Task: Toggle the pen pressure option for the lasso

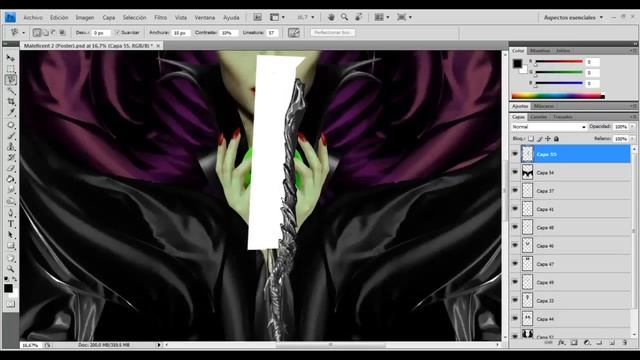Action: (x=294, y=33)
